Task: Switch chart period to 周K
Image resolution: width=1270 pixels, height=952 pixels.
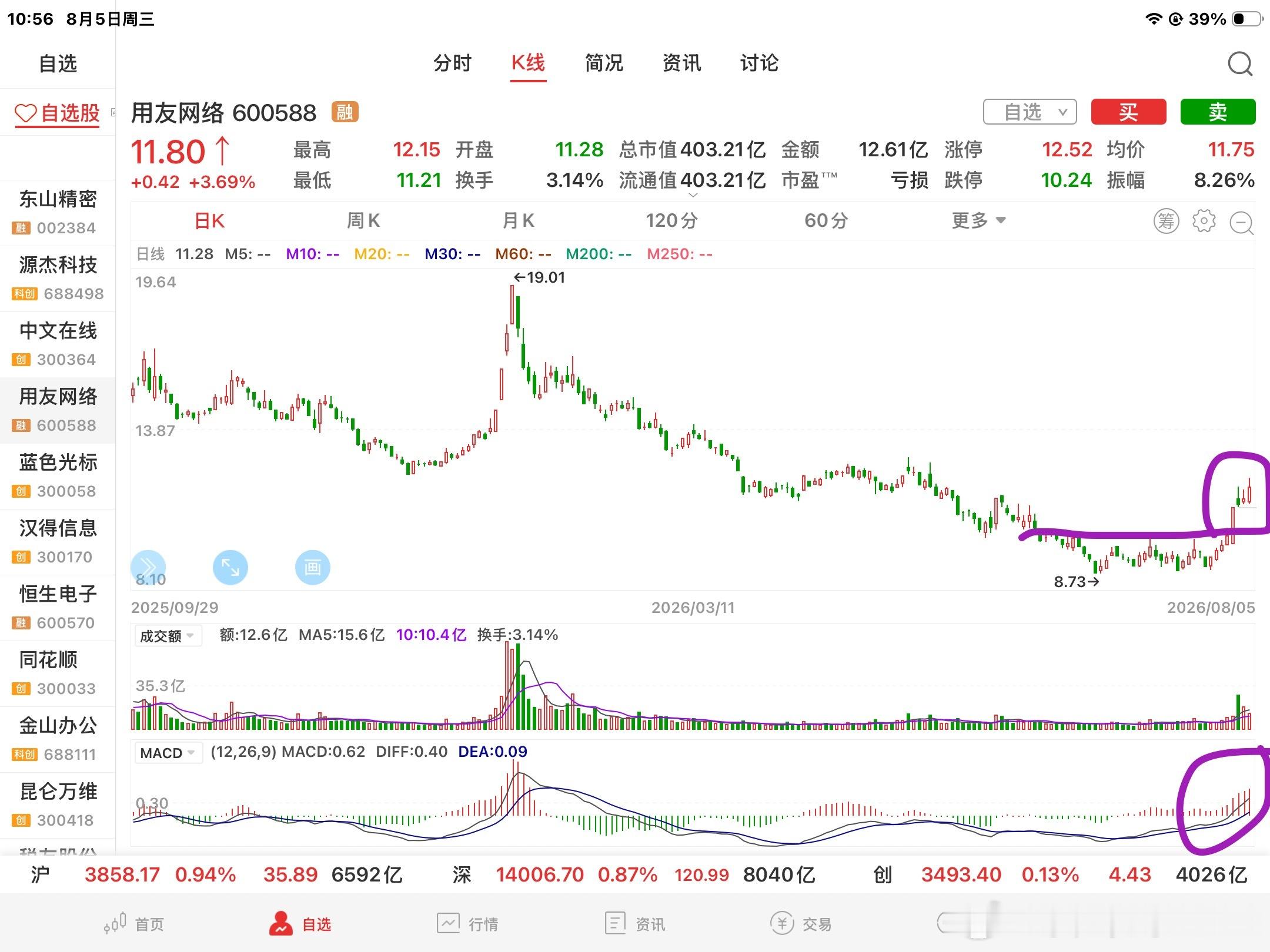Action: coord(363,221)
